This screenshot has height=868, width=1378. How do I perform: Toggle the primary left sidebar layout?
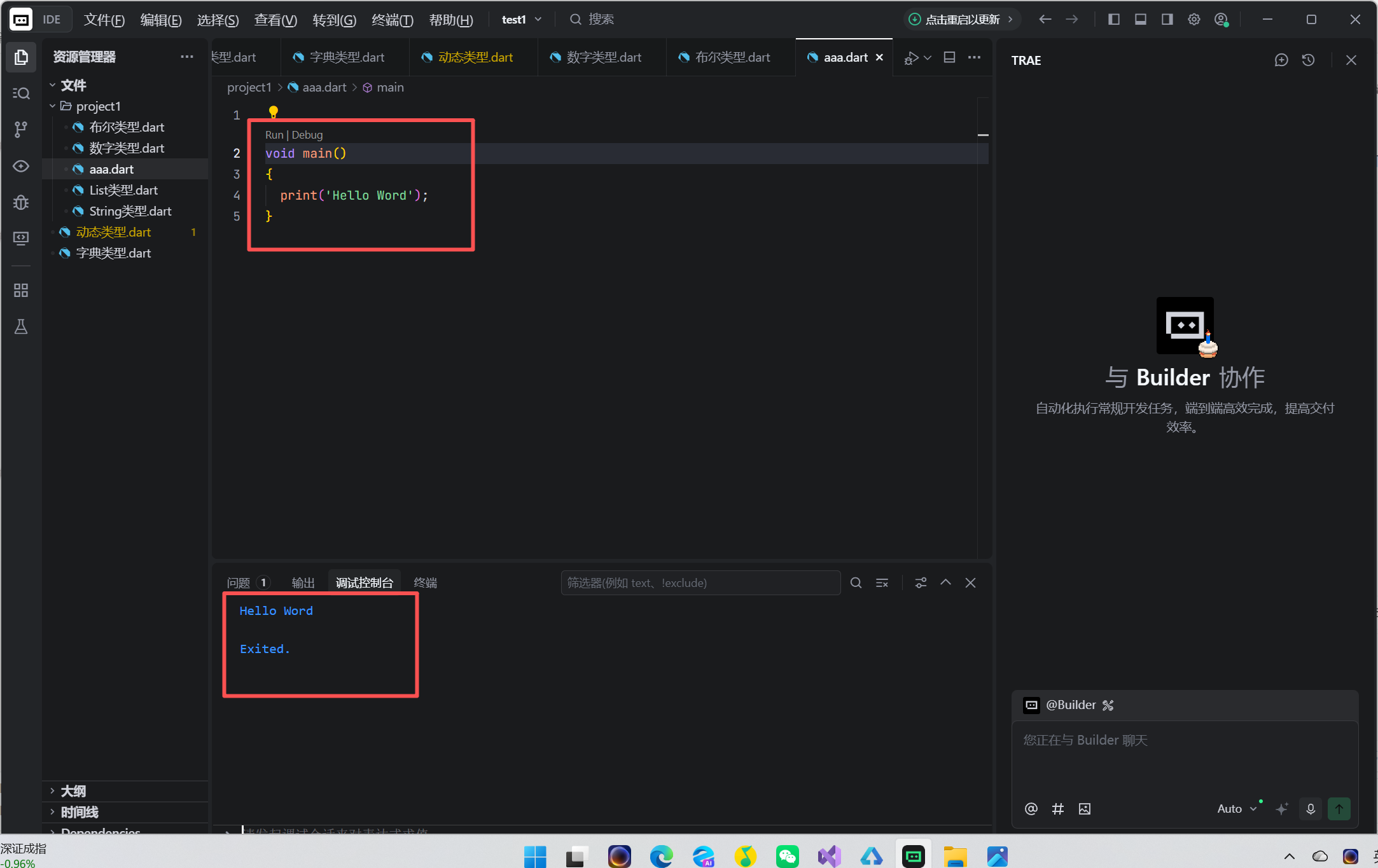[1114, 20]
